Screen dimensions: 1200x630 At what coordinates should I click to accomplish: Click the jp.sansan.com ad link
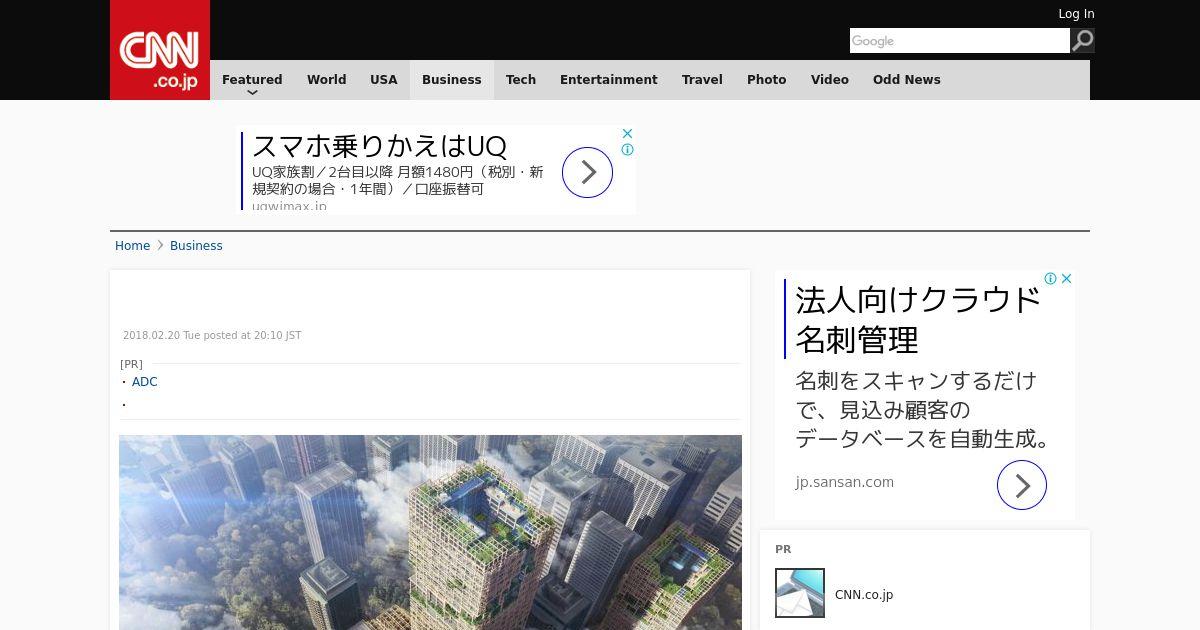coord(845,482)
